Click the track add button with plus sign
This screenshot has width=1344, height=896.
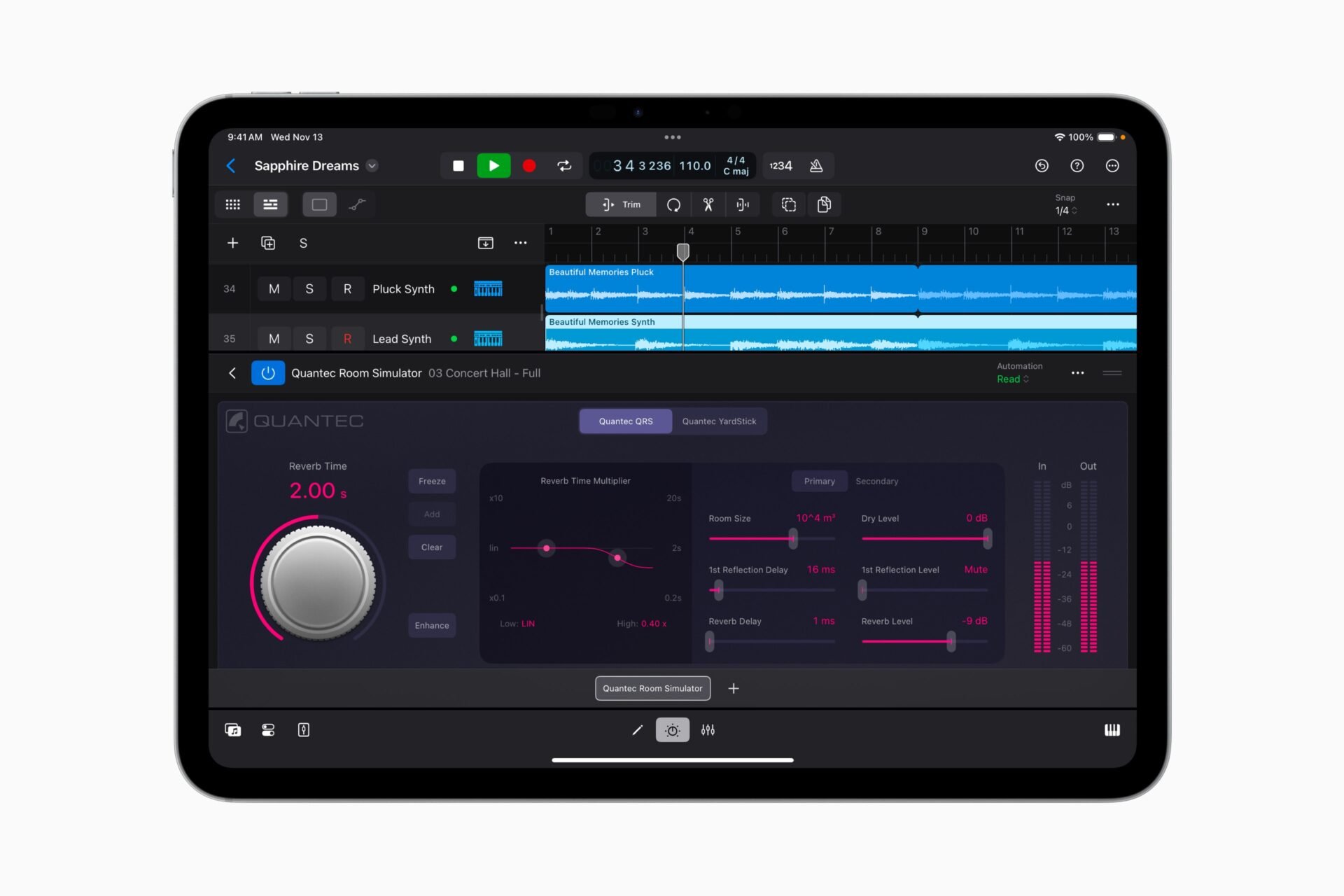(x=232, y=244)
